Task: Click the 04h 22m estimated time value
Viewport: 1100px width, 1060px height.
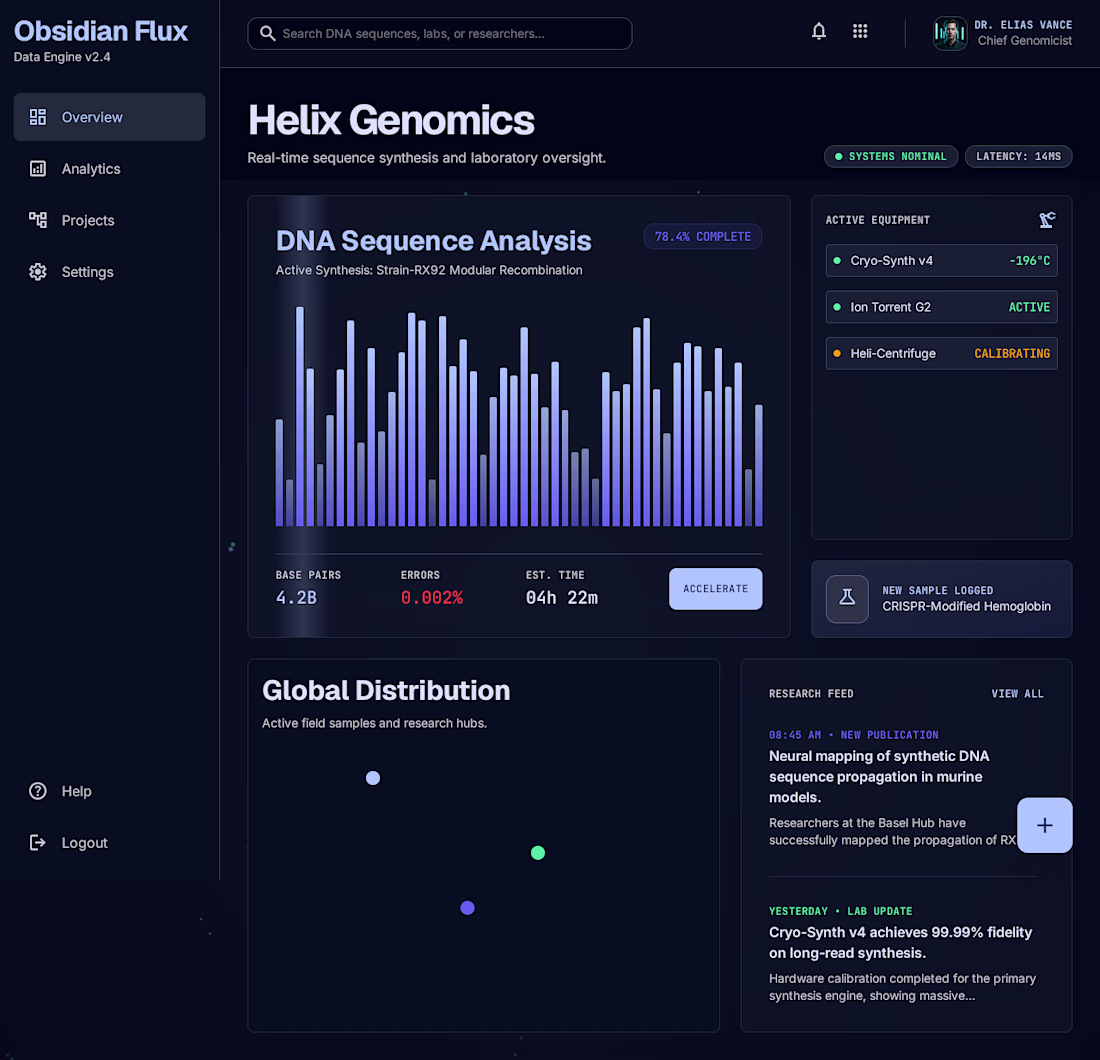Action: point(562,598)
